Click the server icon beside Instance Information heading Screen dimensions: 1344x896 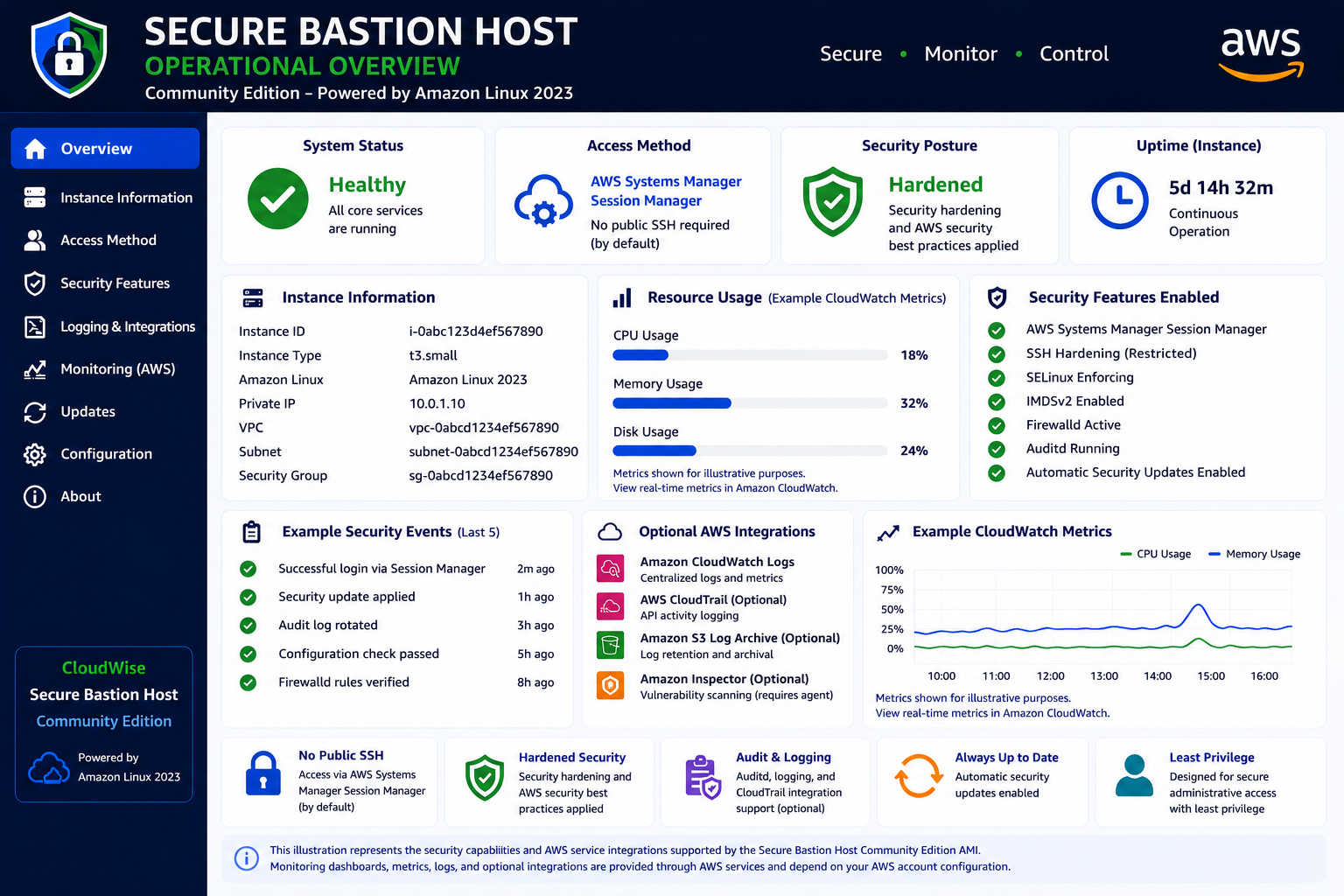(253, 297)
